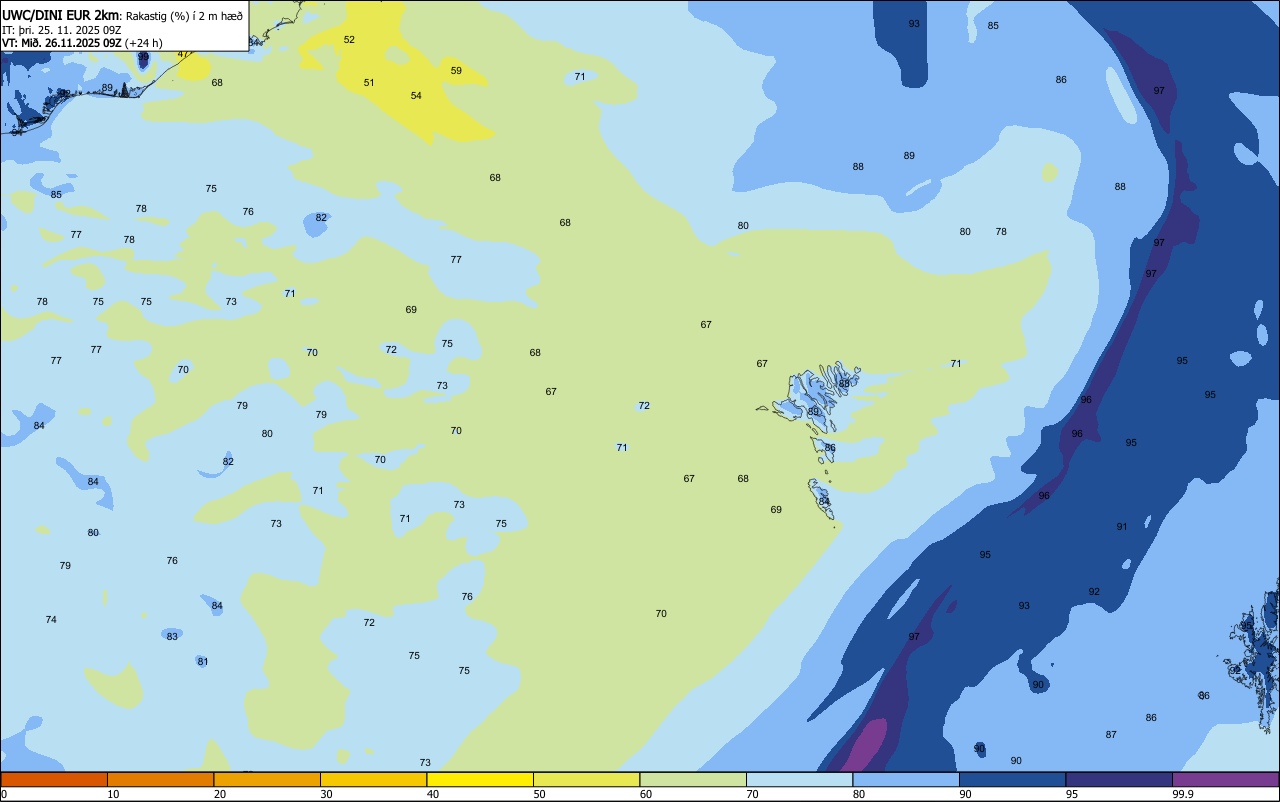Click the humidity value '52' on map
The width and height of the screenshot is (1280, 802).
[349, 40]
